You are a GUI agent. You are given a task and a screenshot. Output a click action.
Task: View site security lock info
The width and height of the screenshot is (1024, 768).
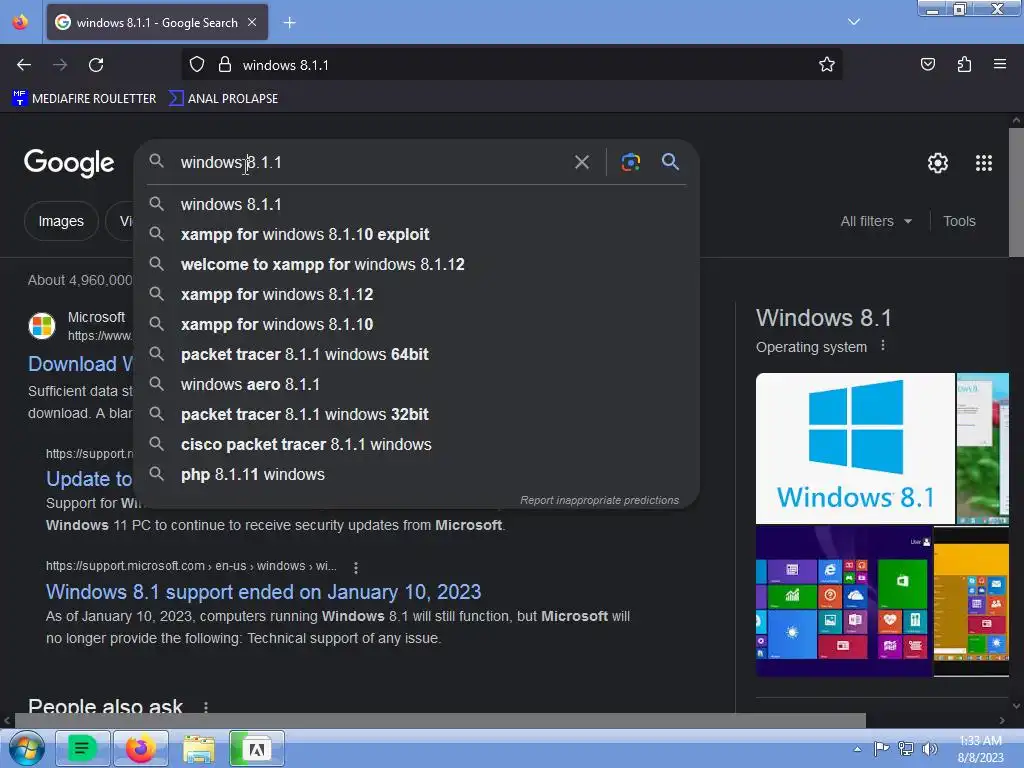(x=225, y=65)
